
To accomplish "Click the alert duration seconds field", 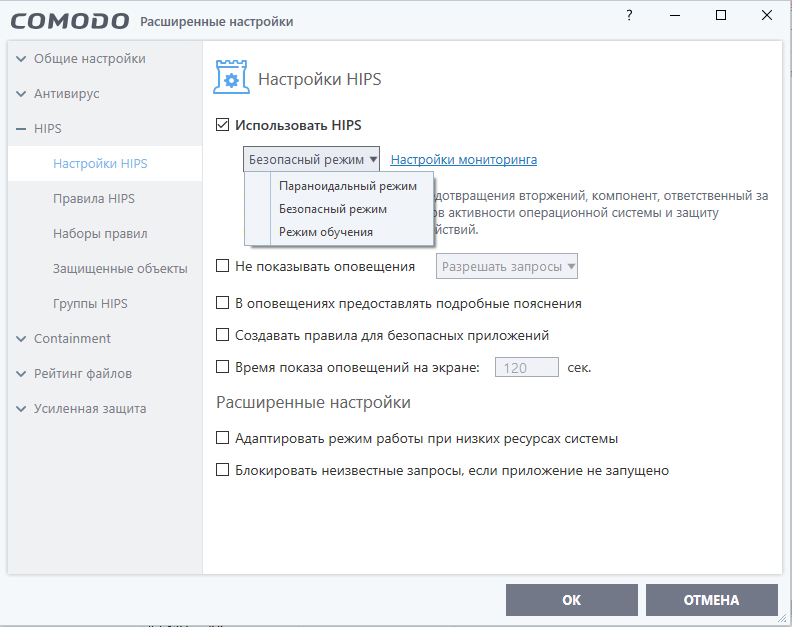I will pyautogui.click(x=526, y=367).
